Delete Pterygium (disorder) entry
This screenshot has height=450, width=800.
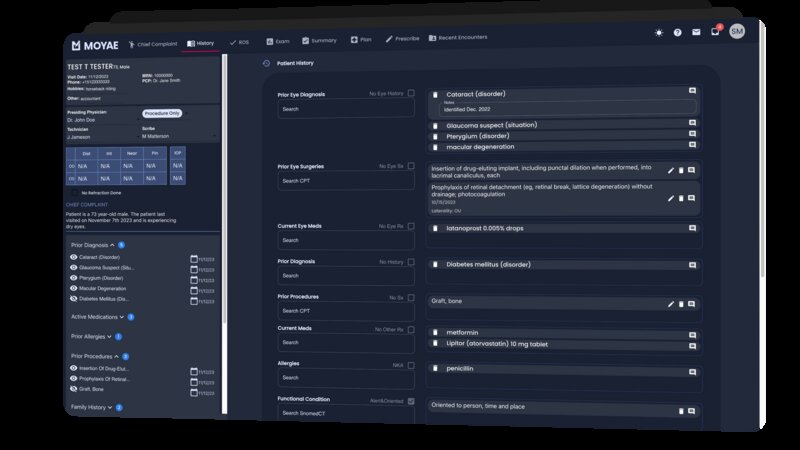click(x=435, y=137)
